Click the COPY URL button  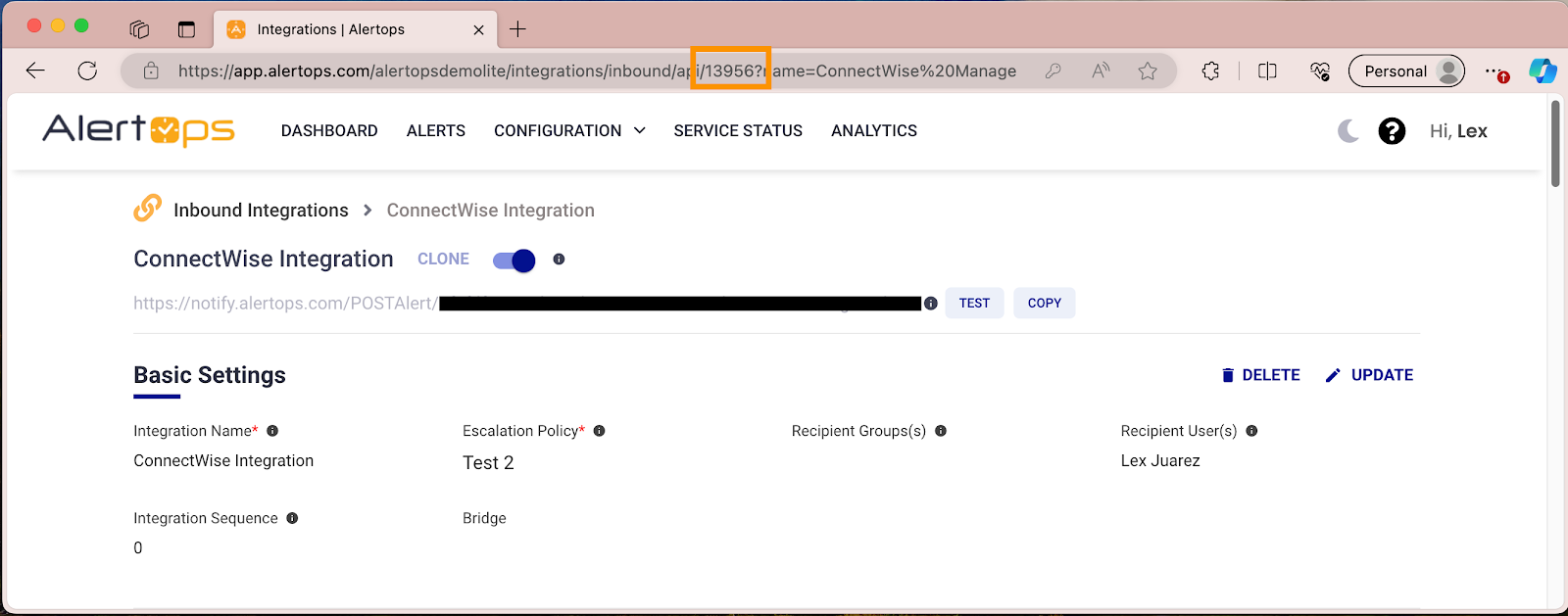[x=1044, y=304]
